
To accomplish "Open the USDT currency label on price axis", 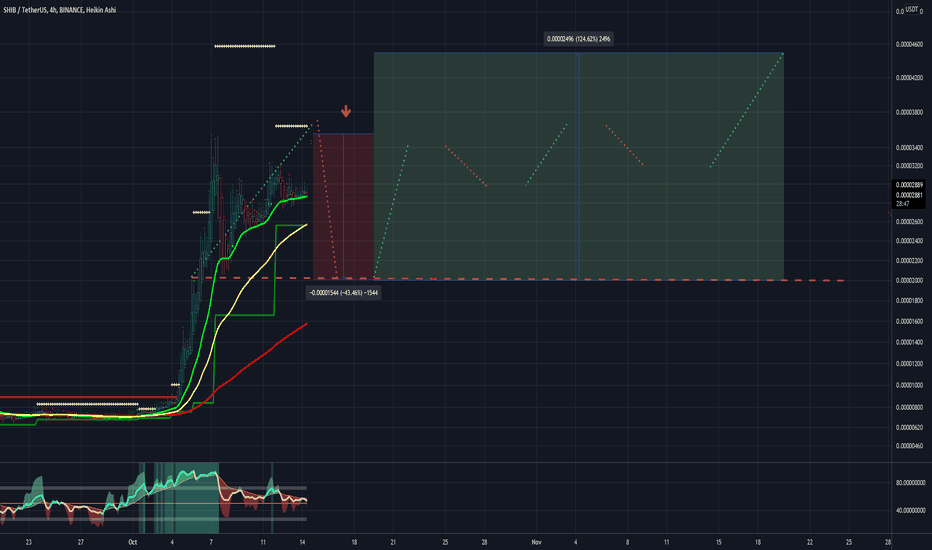I will pyautogui.click(x=911, y=10).
